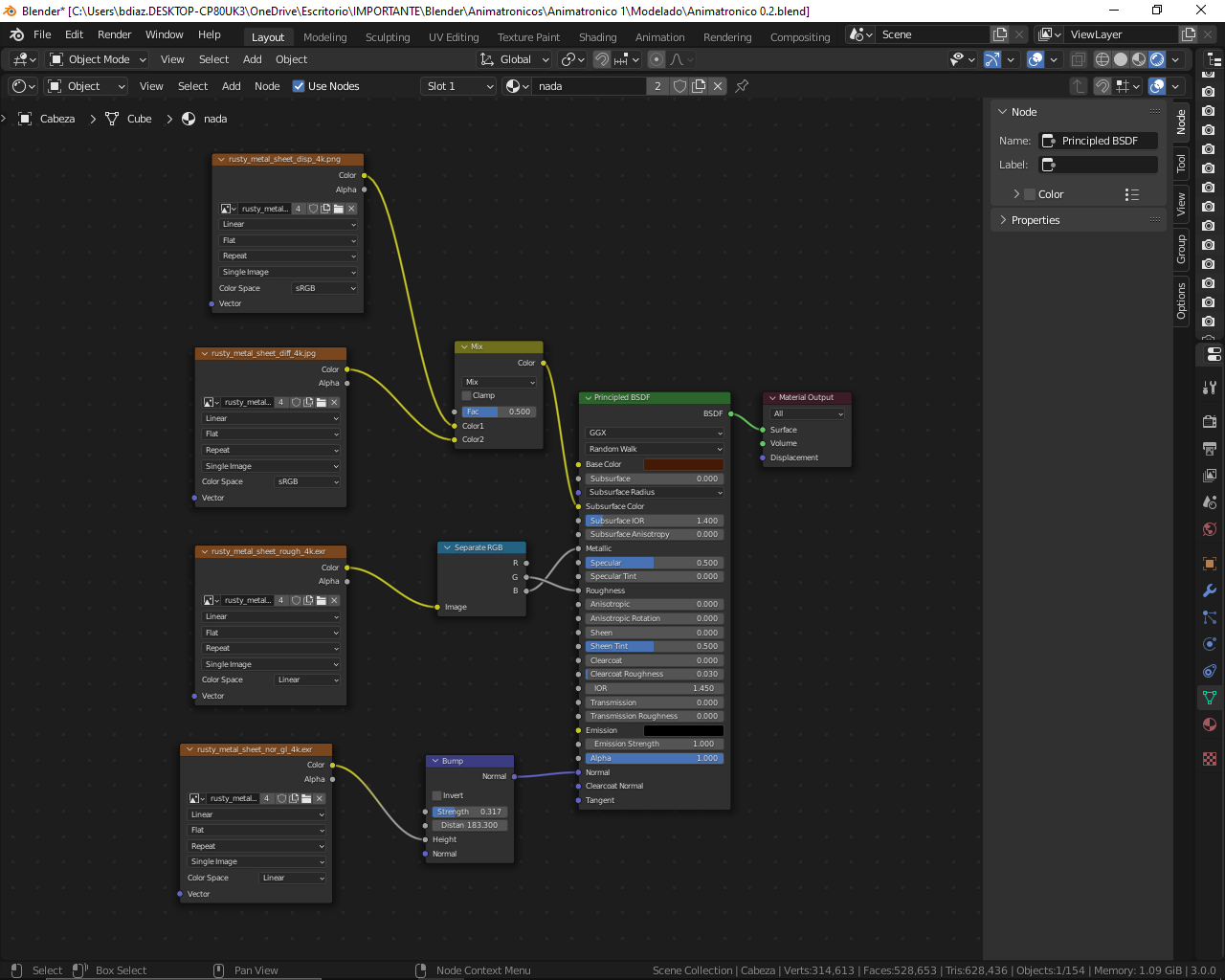Click the Base Color swatch

point(683,464)
